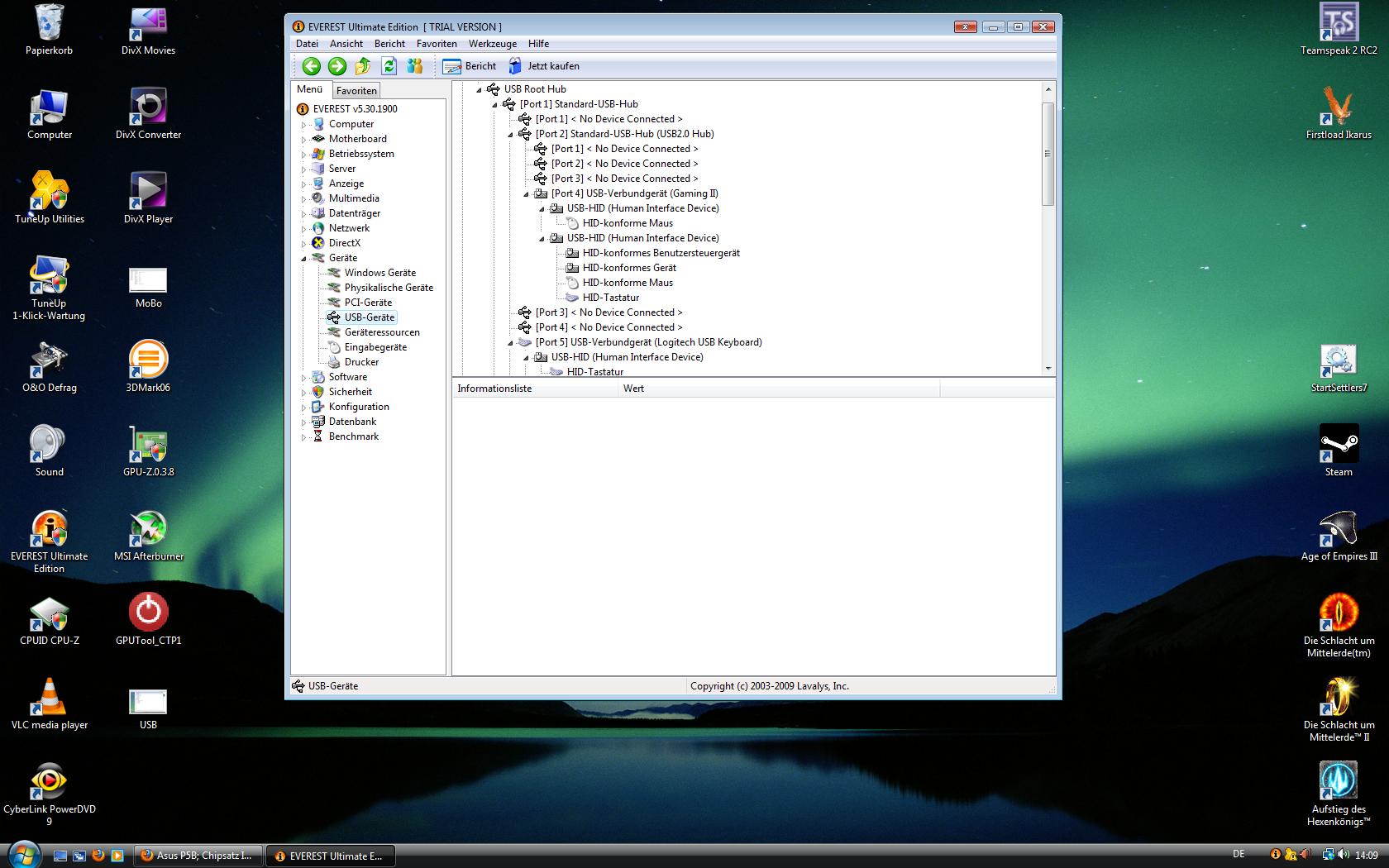1389x868 pixels.
Task: Open the 3DMark06 desktop icon
Action: coord(148,367)
